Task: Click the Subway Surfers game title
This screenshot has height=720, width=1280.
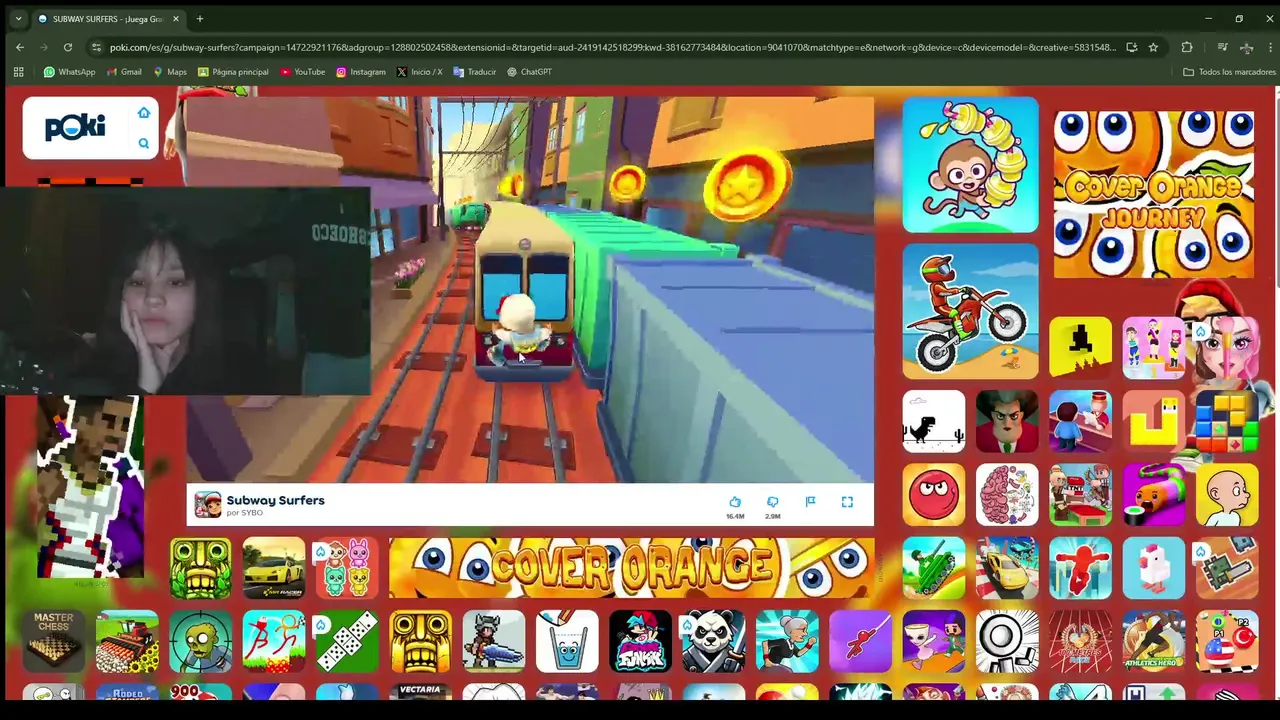Action: [x=275, y=500]
